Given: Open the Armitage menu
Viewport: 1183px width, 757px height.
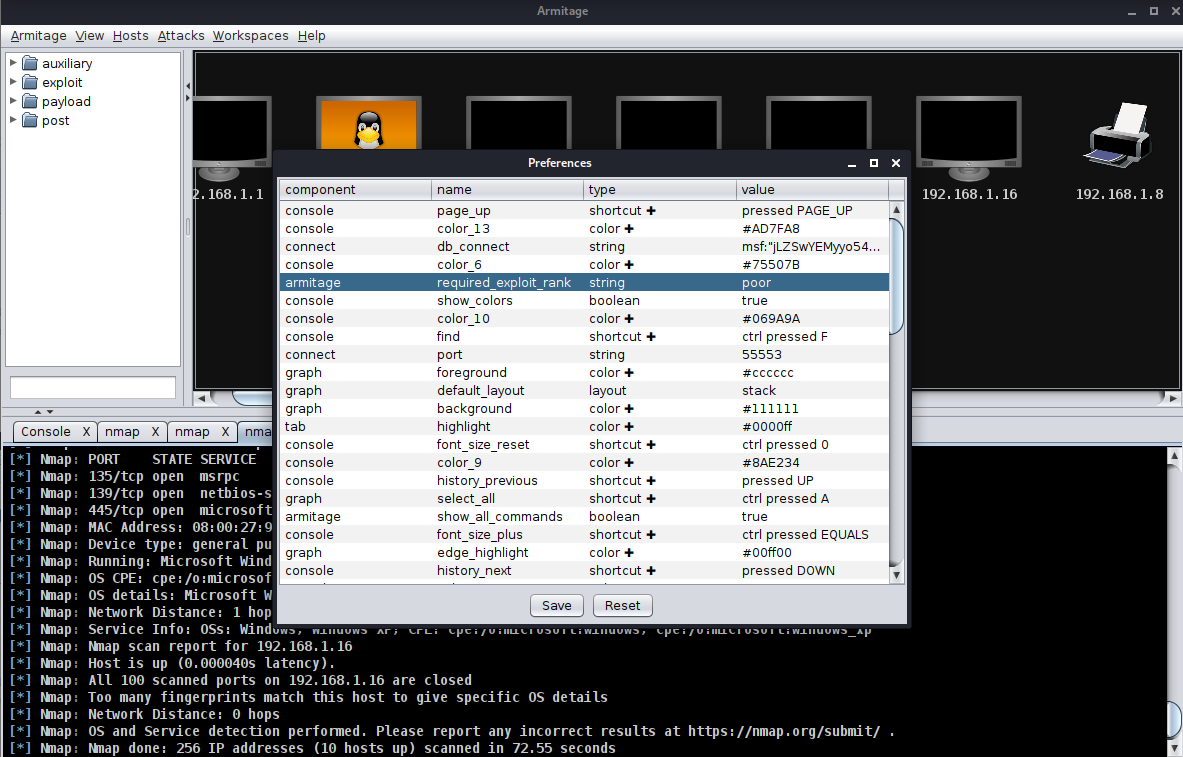Looking at the screenshot, I should click(x=38, y=35).
